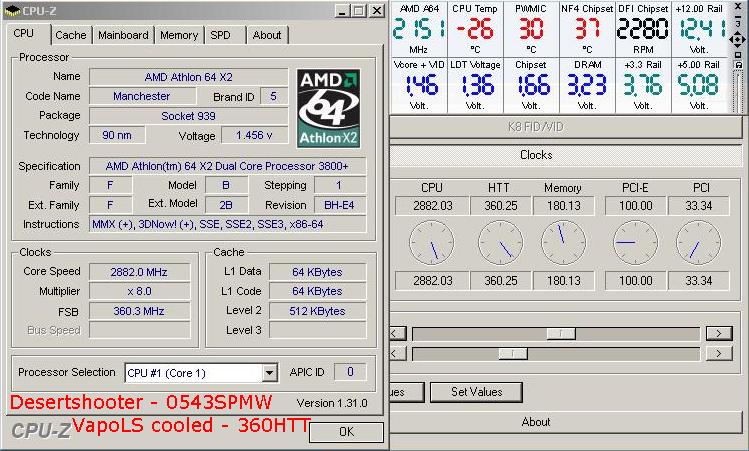Click the DRAM 3.23 Volt readout
The height and width of the screenshot is (451, 749).
click(587, 85)
